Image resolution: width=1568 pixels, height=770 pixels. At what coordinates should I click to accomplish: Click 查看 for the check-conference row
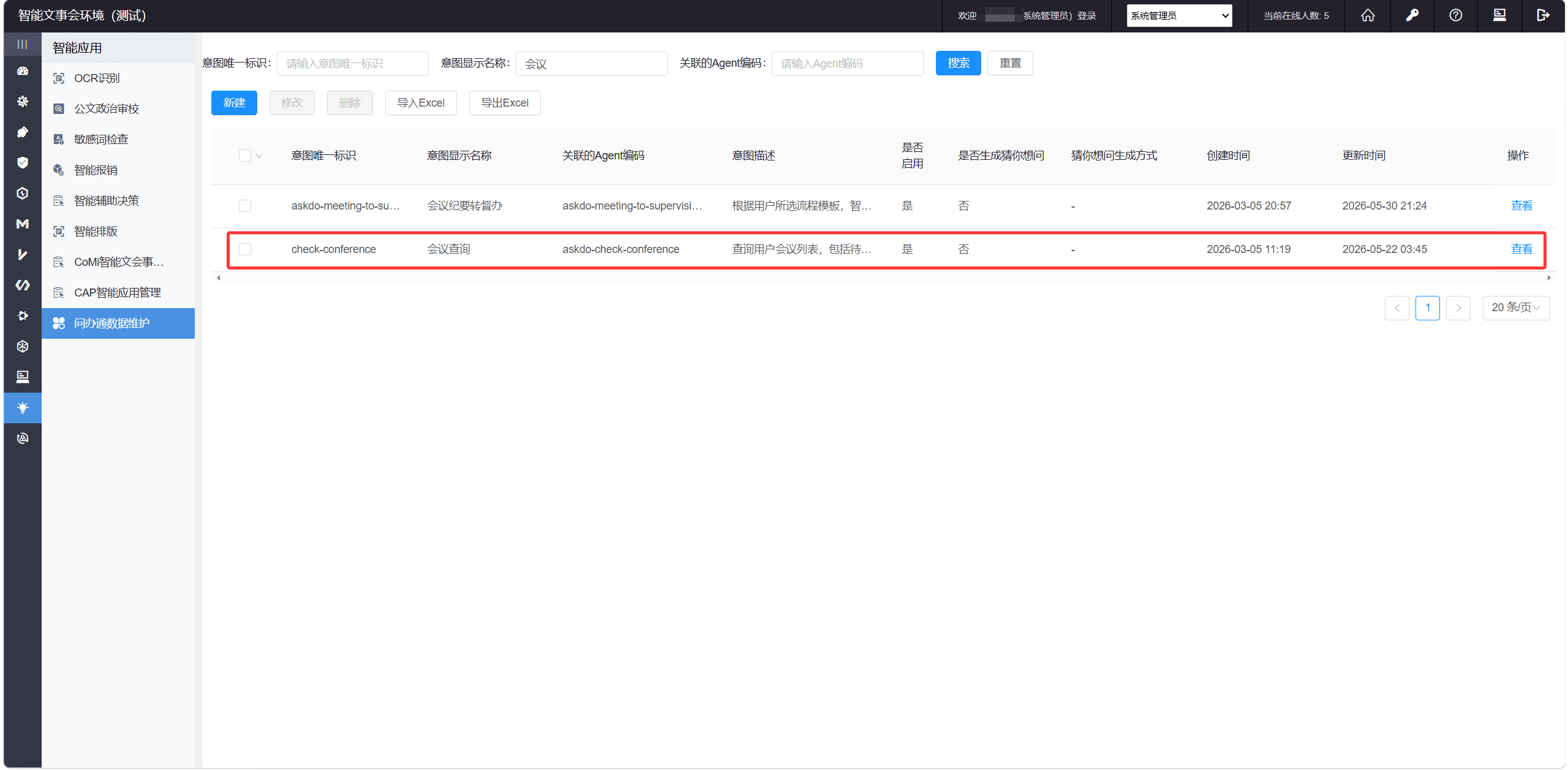click(x=1521, y=249)
